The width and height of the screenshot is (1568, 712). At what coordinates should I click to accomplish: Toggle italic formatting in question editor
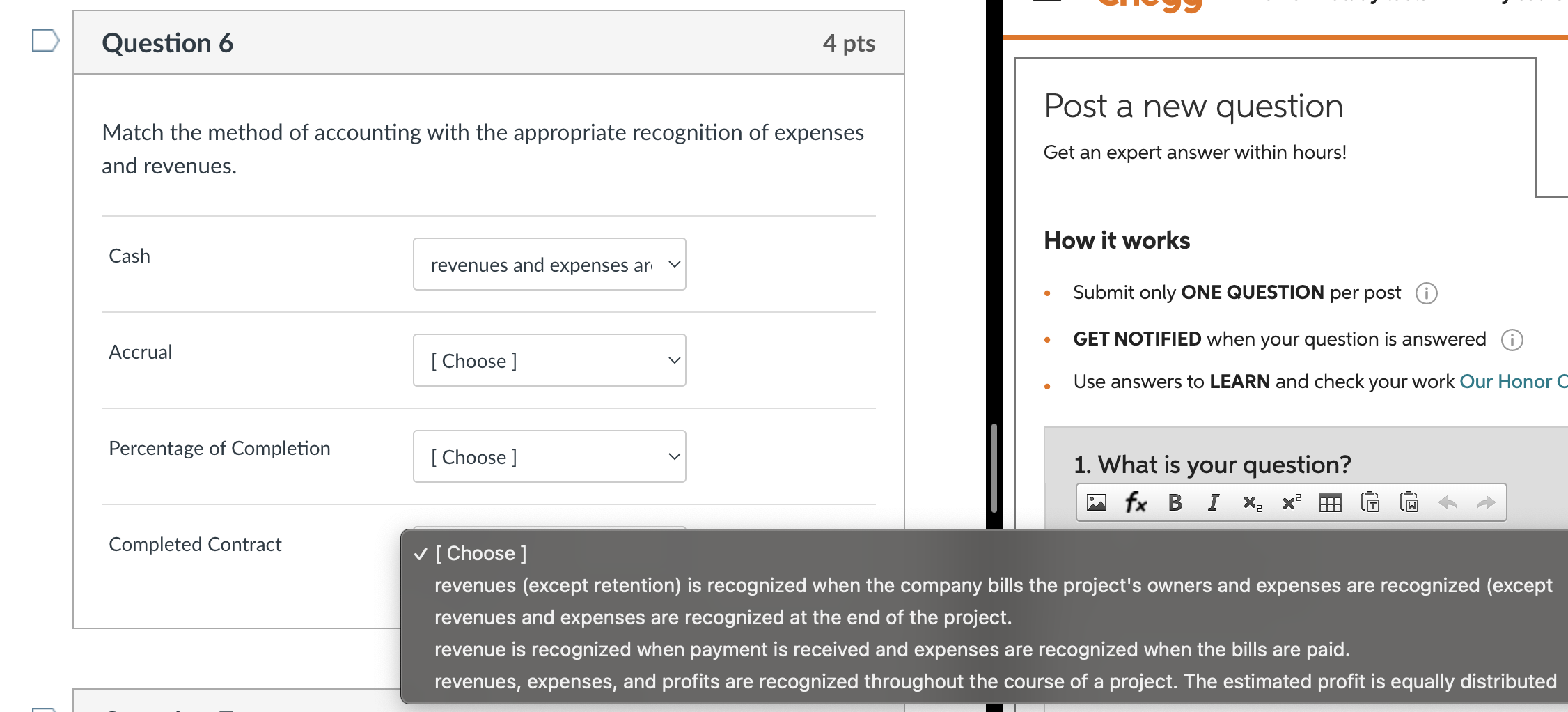coord(1214,502)
